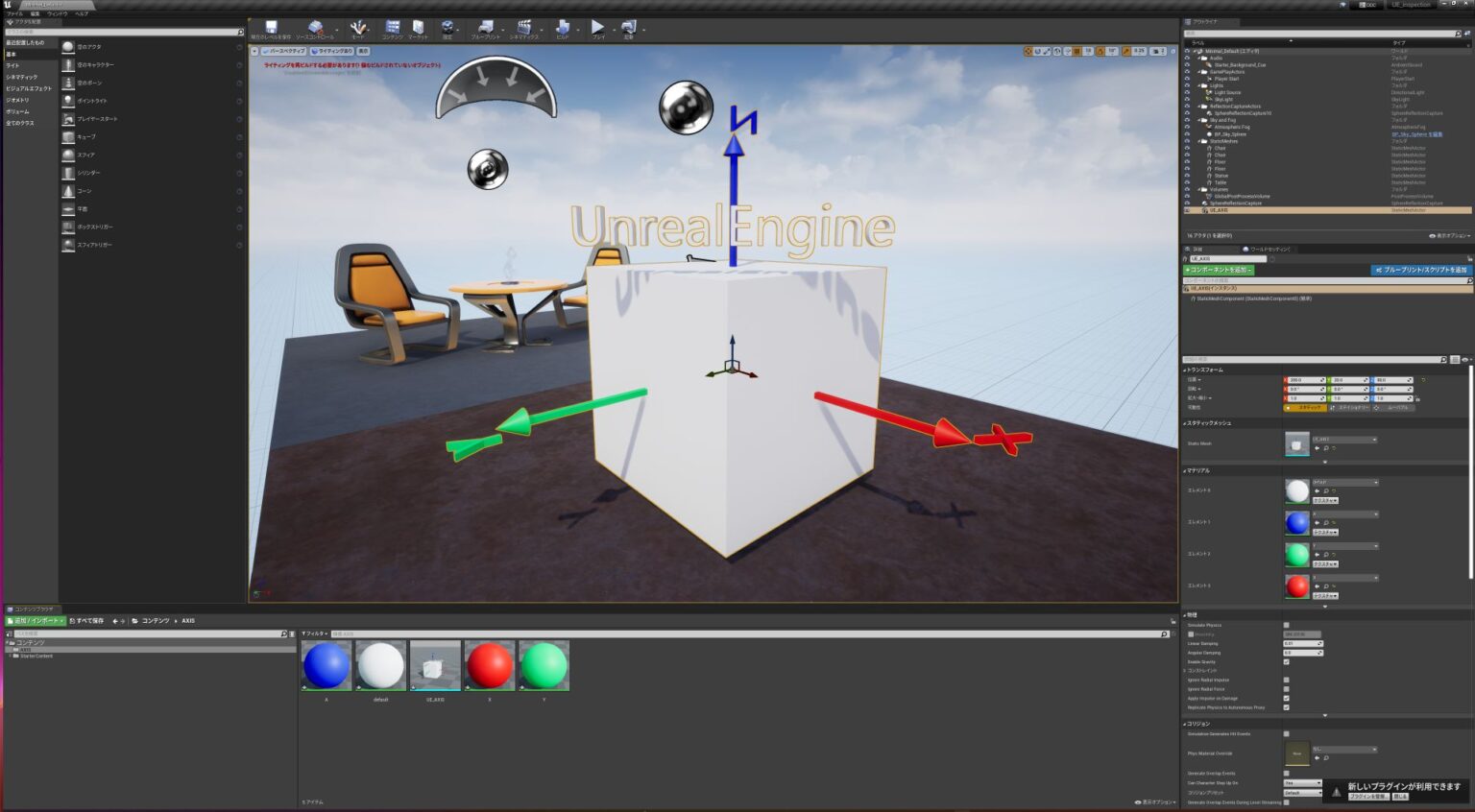Open the Source Control toolbar icon

315,29
